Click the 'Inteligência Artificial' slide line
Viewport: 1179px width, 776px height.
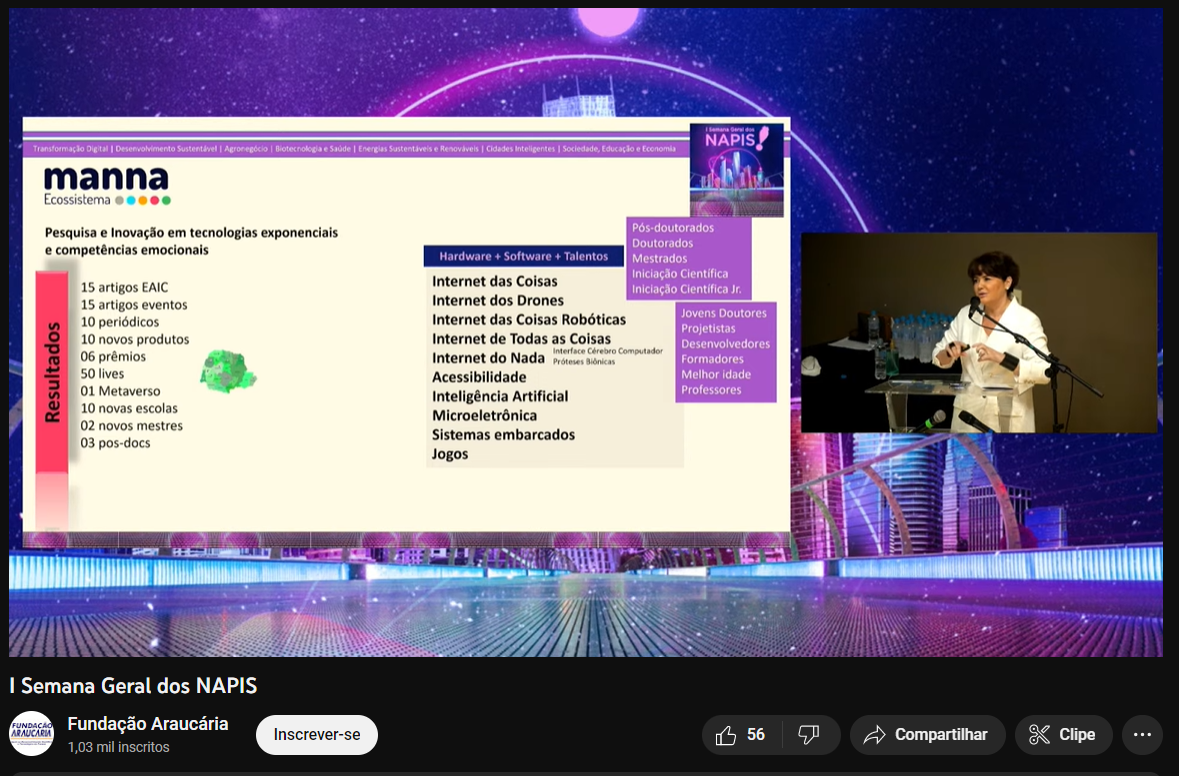tap(500, 396)
